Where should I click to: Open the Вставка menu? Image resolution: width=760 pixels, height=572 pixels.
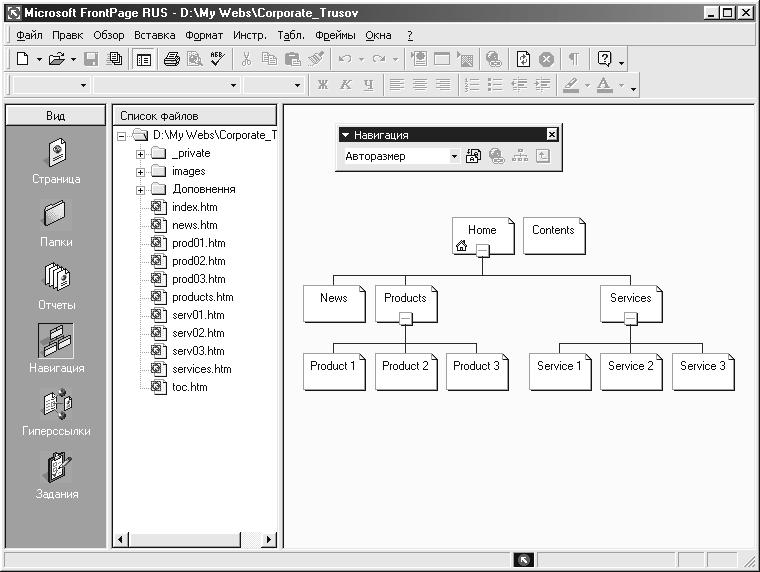155,35
